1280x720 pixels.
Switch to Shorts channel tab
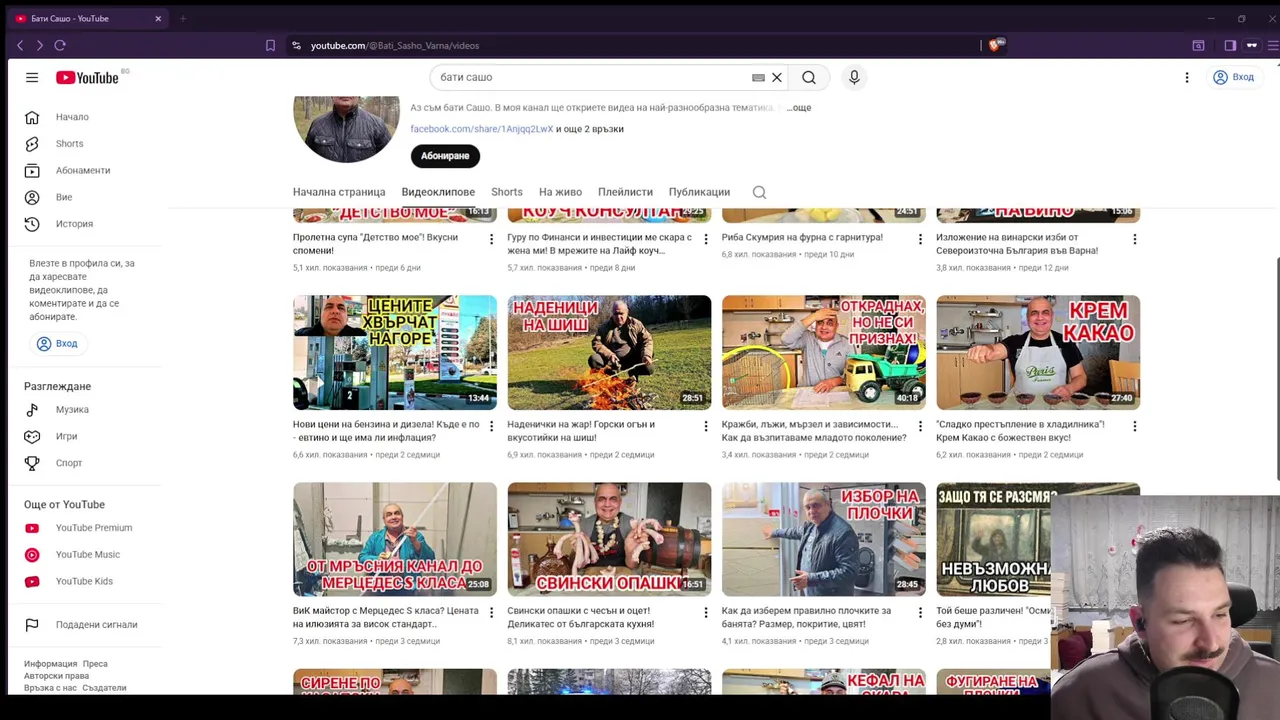point(507,192)
